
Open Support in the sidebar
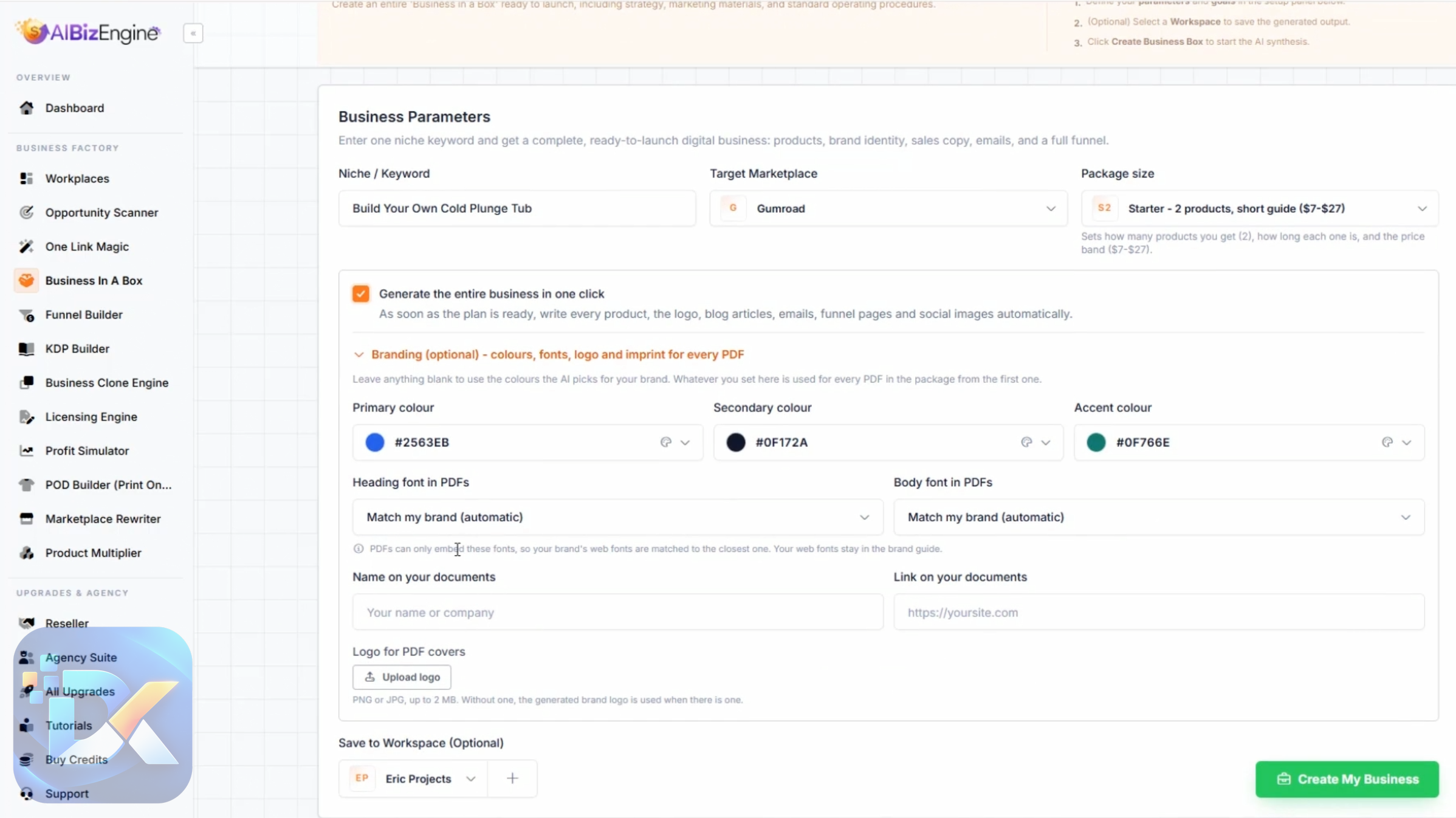67,794
